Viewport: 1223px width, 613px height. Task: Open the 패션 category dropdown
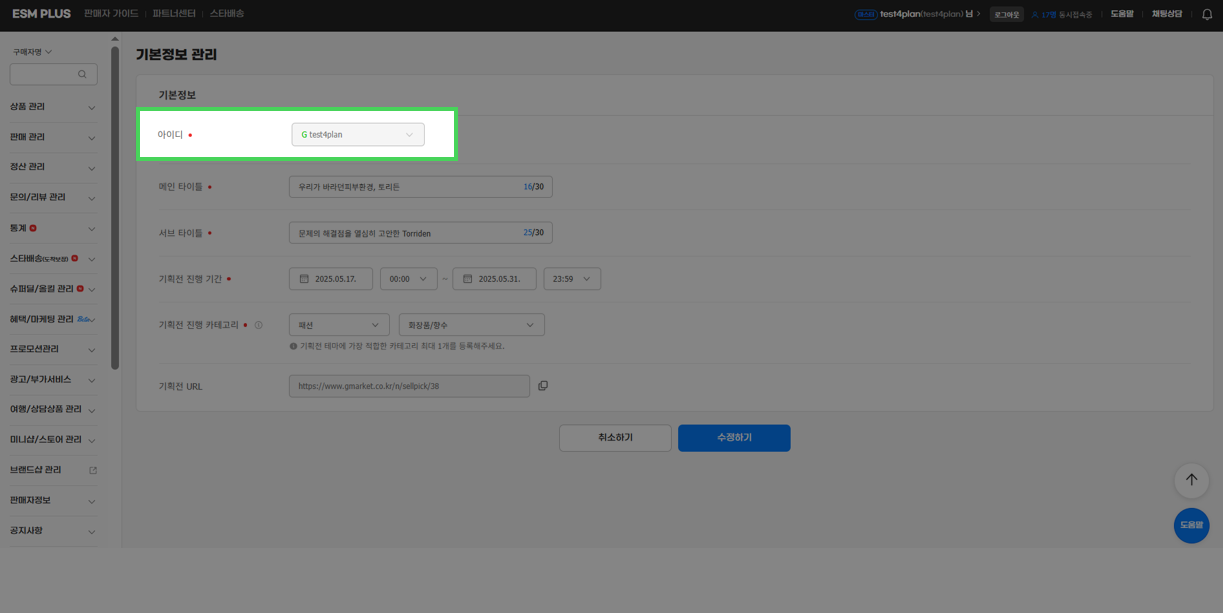pos(339,325)
